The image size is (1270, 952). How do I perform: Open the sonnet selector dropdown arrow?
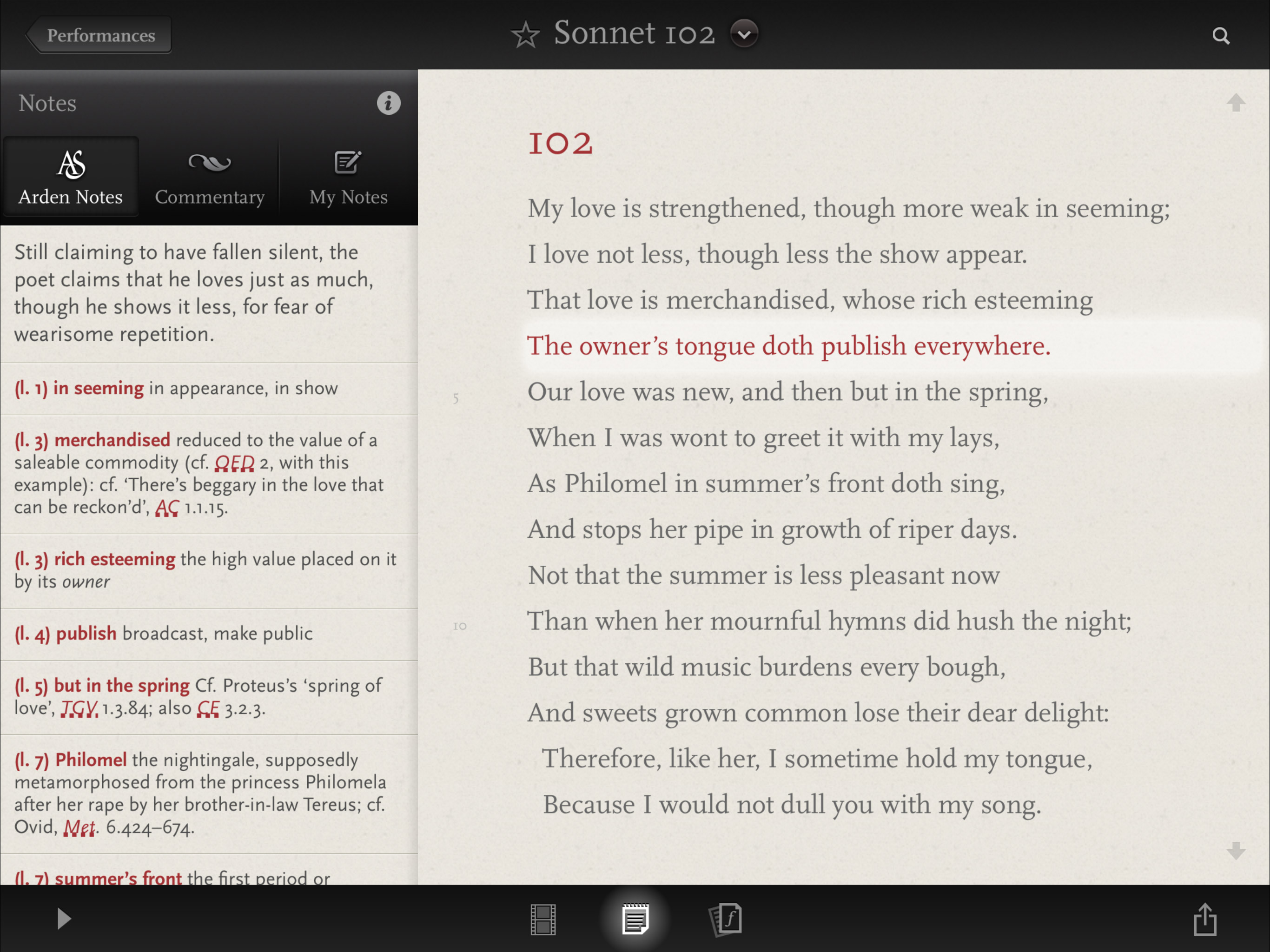tap(743, 34)
